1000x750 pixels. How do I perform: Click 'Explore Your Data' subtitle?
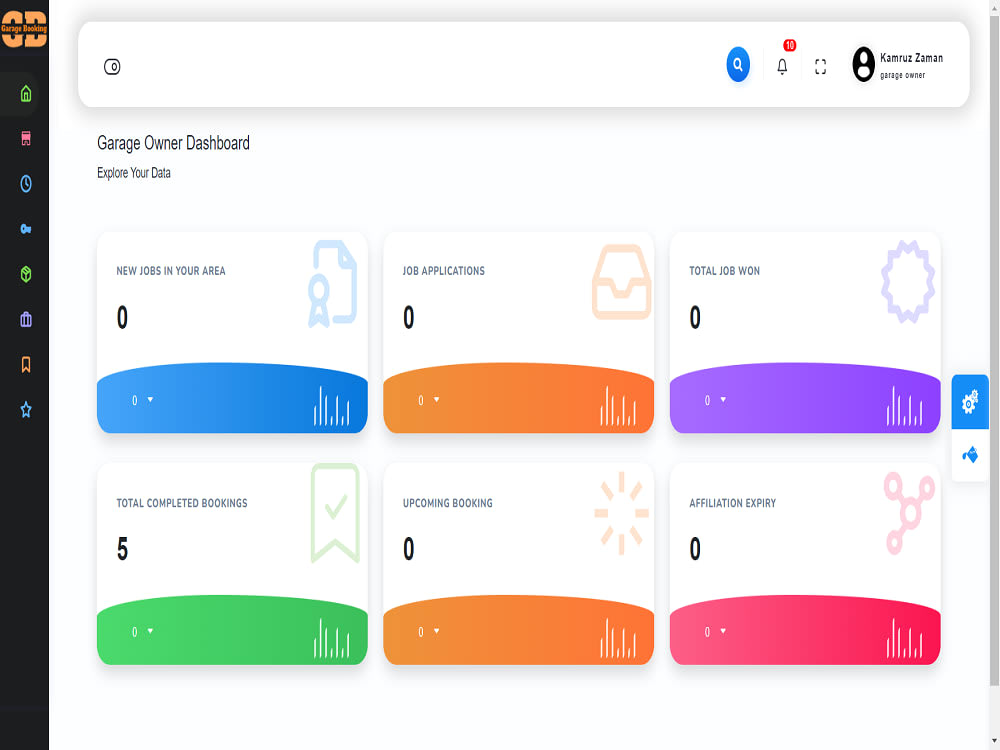point(134,173)
